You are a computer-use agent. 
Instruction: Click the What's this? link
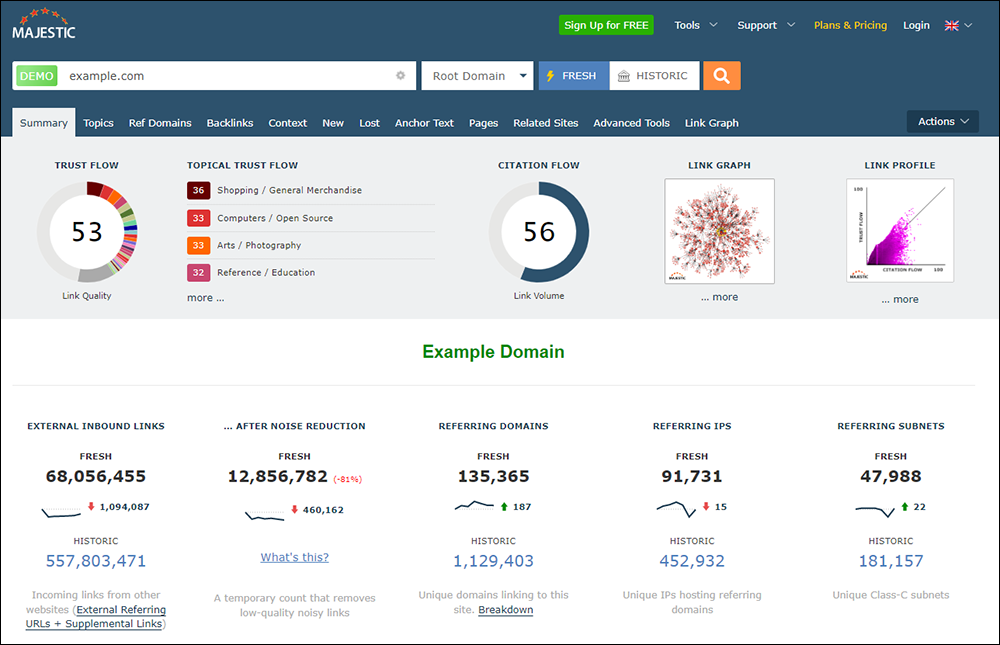coord(295,557)
